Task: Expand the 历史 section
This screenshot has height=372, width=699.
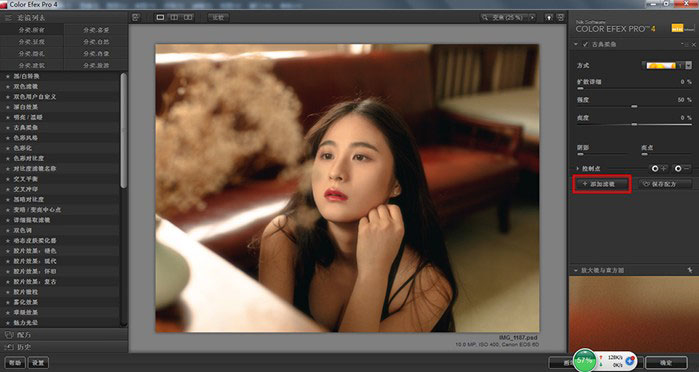Action: click(64, 347)
